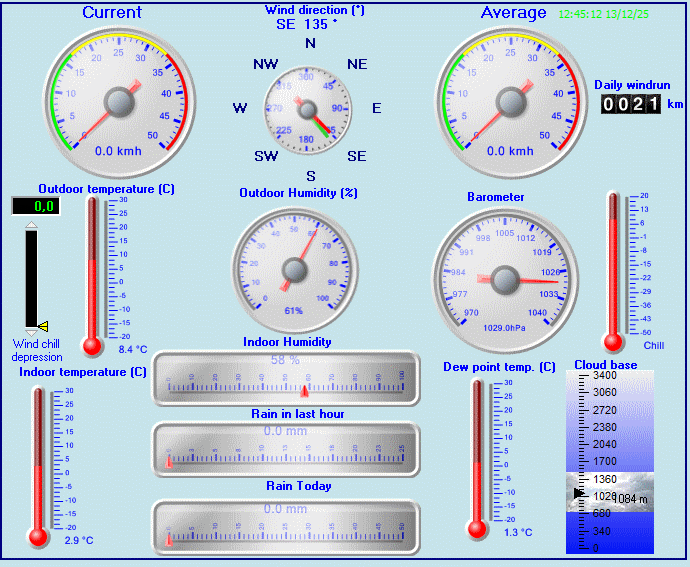Click the Daily windrun odometer counter
Viewport: 690px width, 567px height.
click(632, 104)
